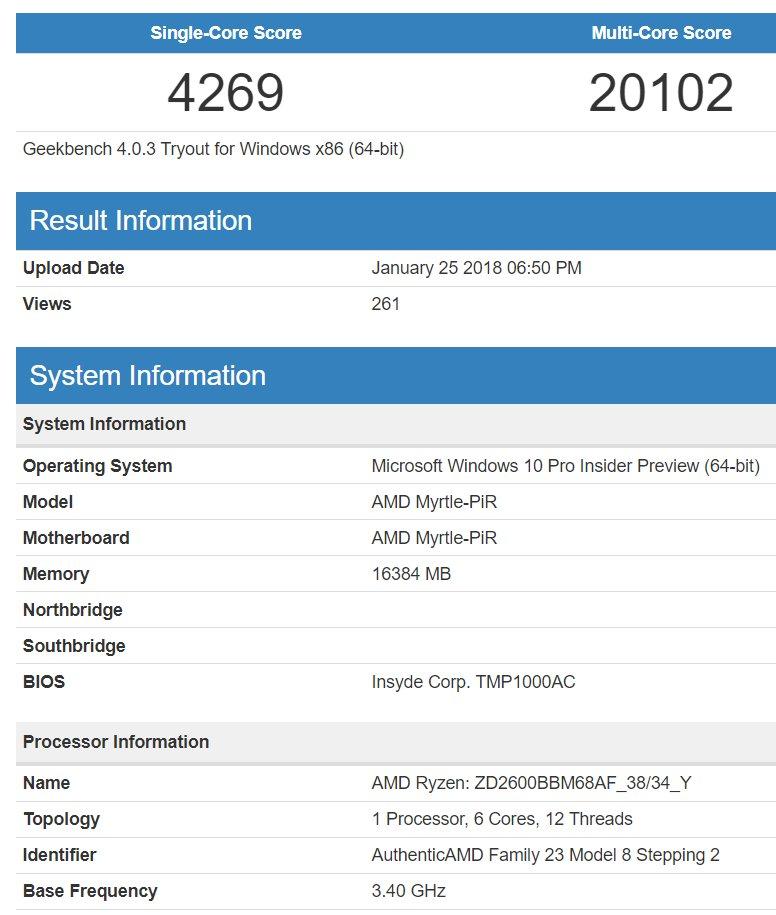This screenshot has height=915, width=776.
Task: Click the processor name AMD Ryzen ZD2600BBM68AF
Action: pos(531,783)
